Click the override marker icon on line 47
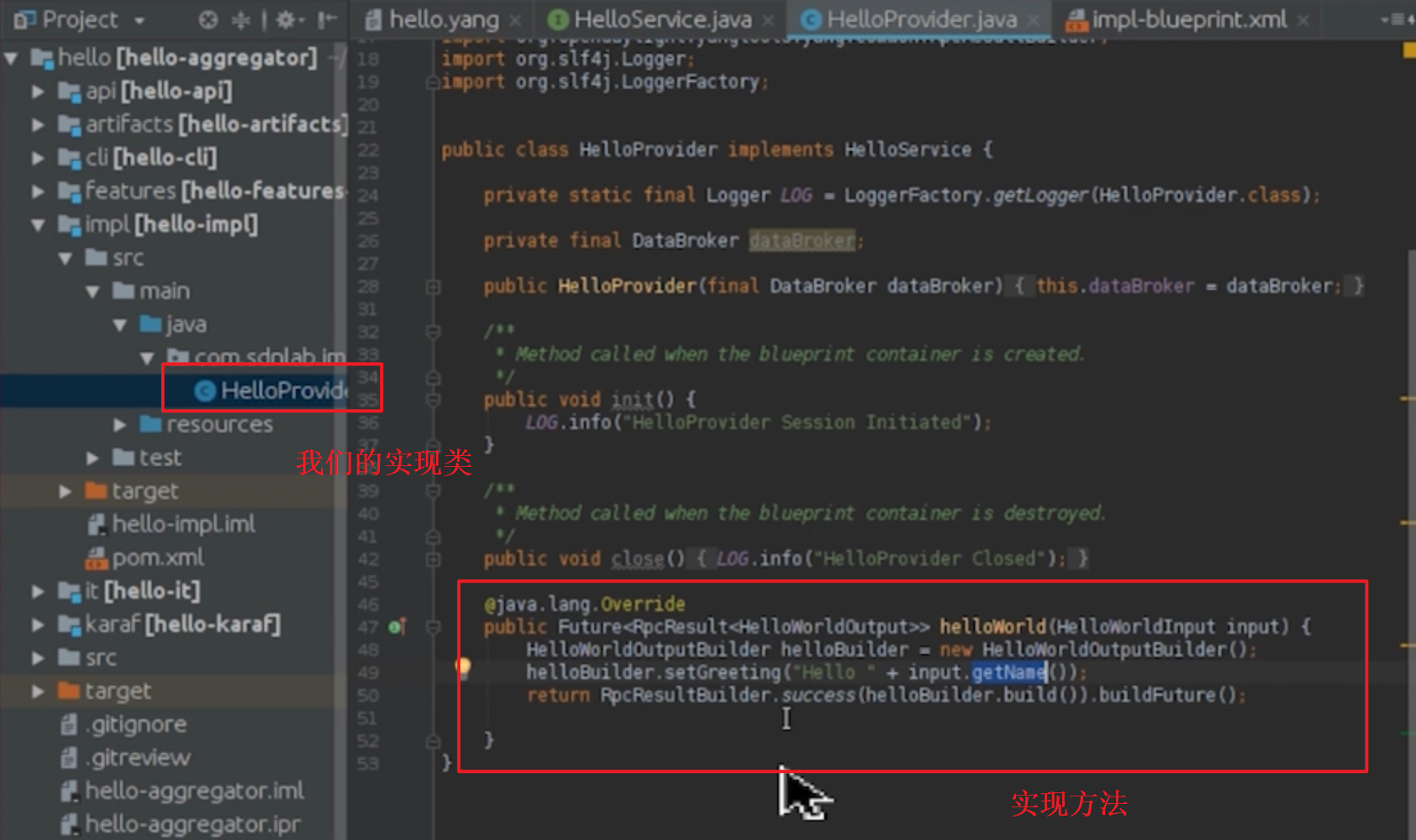1416x840 pixels. [x=393, y=626]
